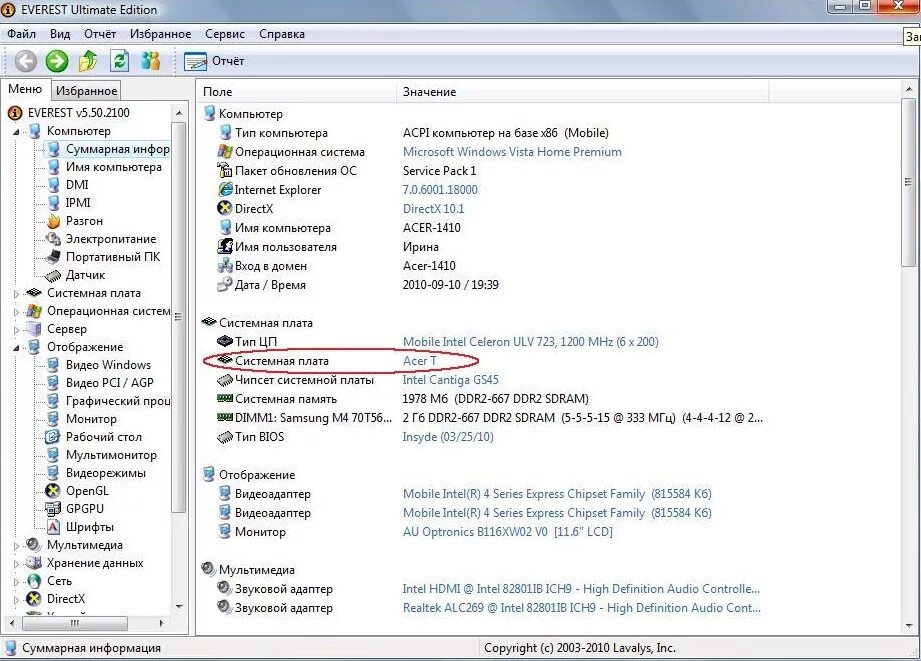Image resolution: width=921 pixels, height=661 pixels.
Task: Switch to the Избранное tab in sidebar
Action: tap(86, 90)
